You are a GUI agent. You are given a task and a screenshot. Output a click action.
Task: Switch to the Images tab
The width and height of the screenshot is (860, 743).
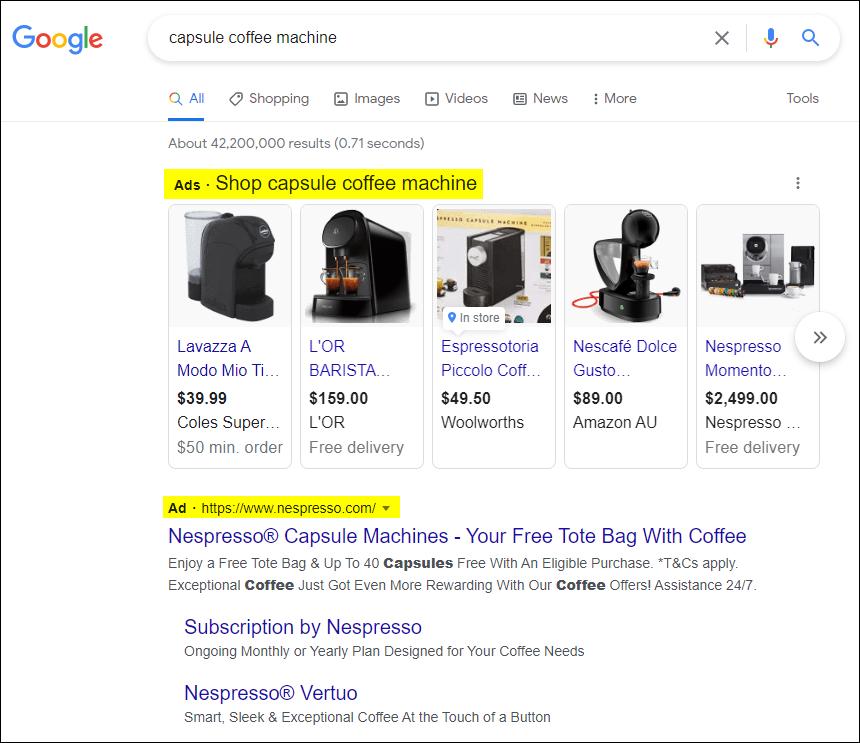point(367,99)
